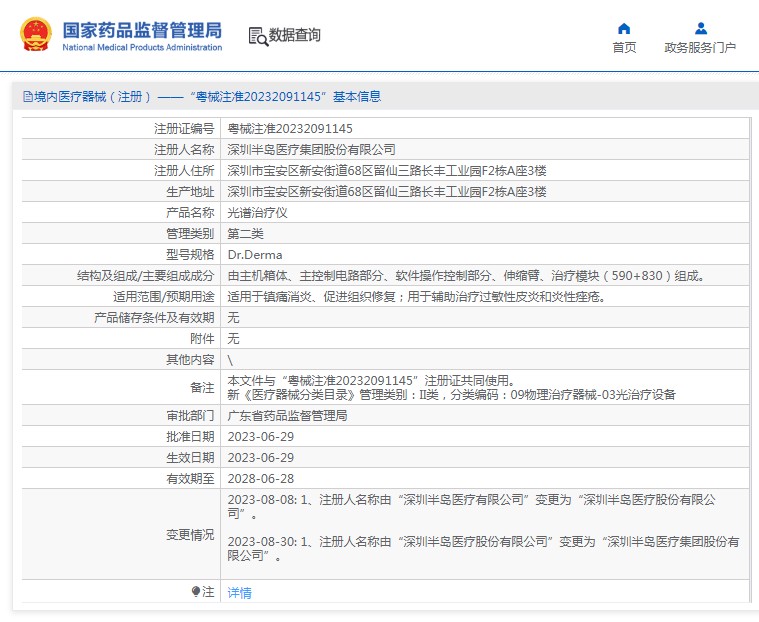Image resolution: width=759 pixels, height=622 pixels.
Task: Click the 数据查询 magnifier icon
Action: (x=258, y=37)
